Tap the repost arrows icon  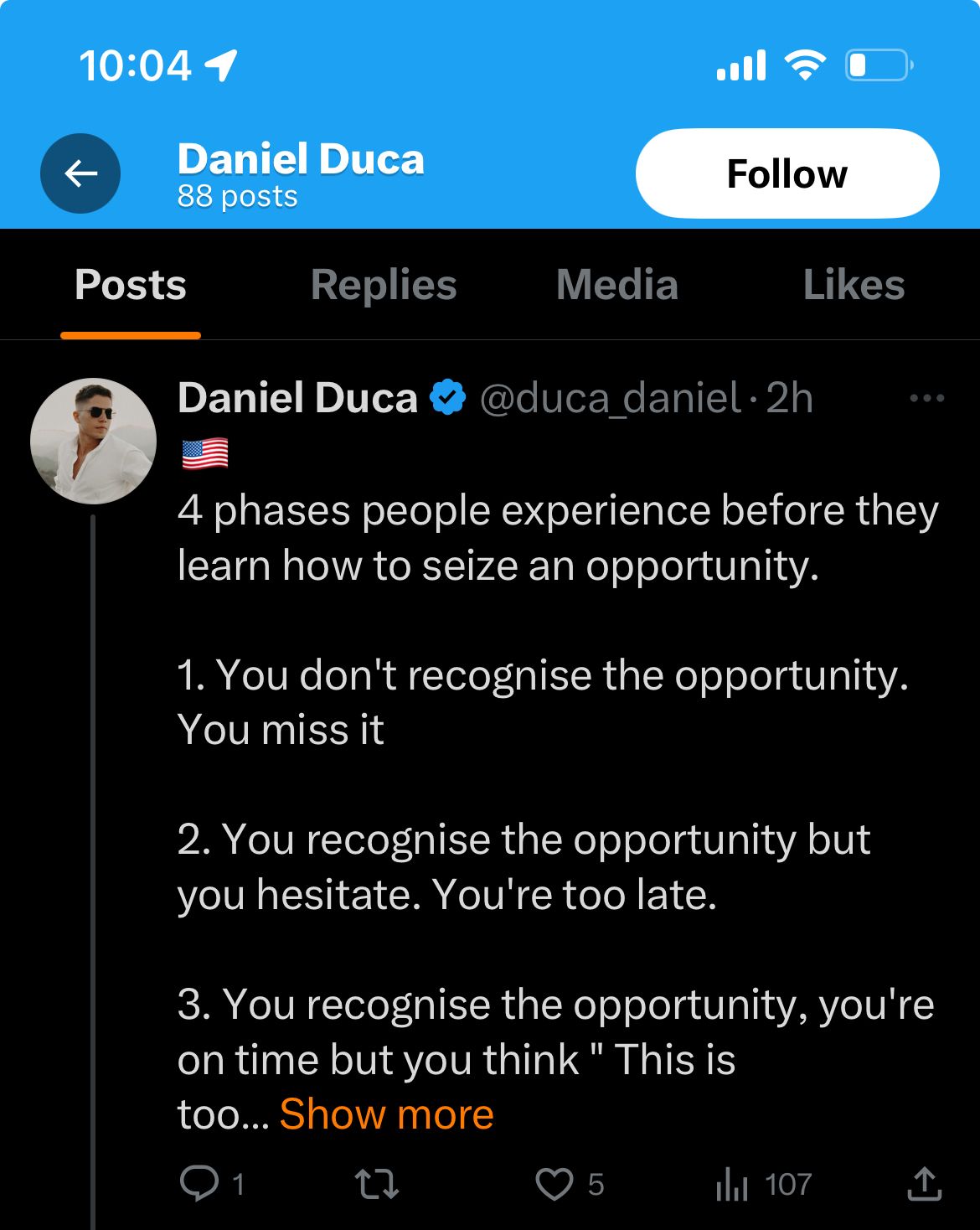point(377,1184)
